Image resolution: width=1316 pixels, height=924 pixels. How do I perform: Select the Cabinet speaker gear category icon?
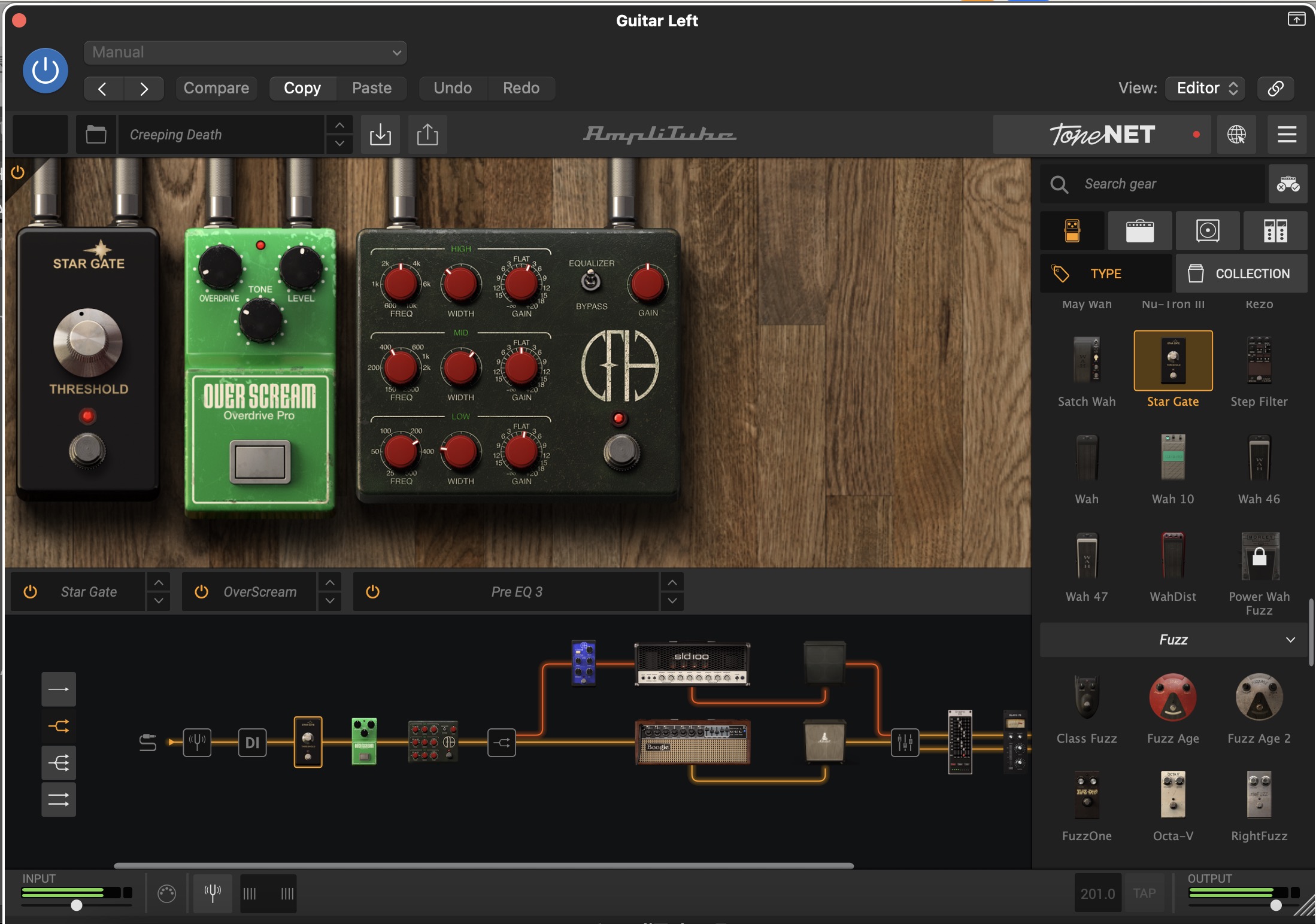[x=1208, y=230]
